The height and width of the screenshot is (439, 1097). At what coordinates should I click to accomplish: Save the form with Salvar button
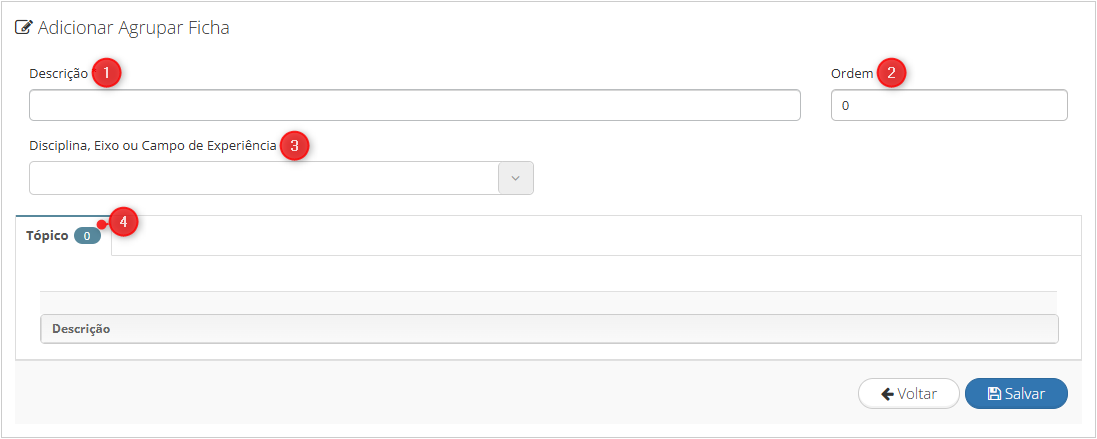tap(1016, 393)
